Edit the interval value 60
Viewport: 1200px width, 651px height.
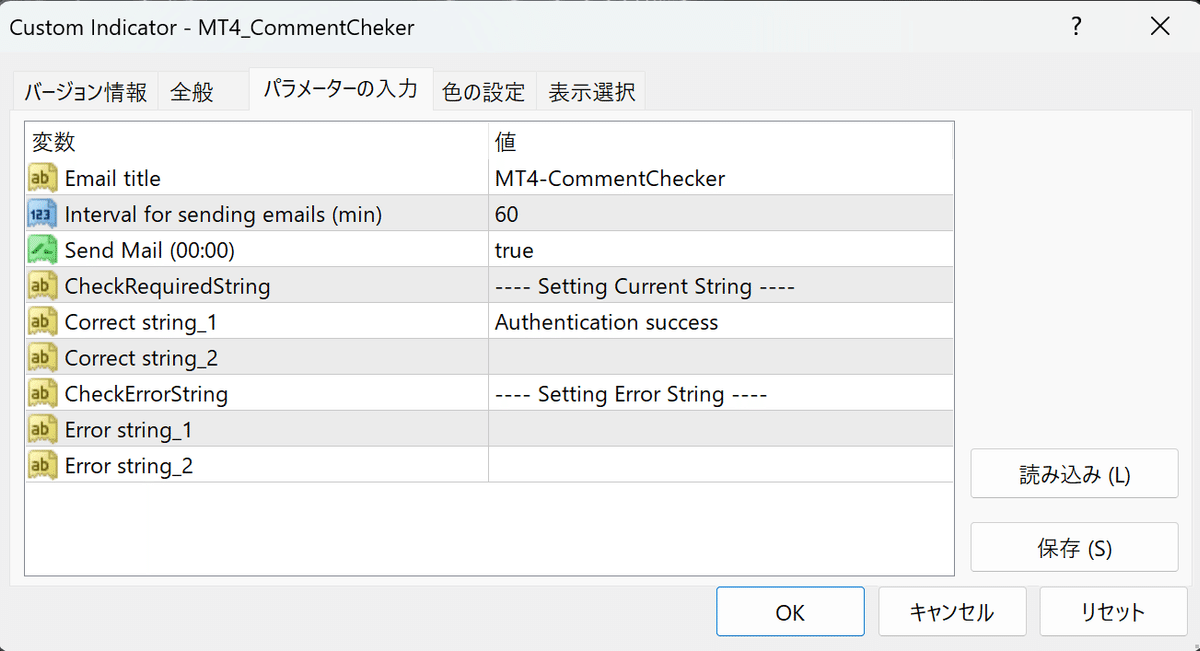pyautogui.click(x=721, y=215)
